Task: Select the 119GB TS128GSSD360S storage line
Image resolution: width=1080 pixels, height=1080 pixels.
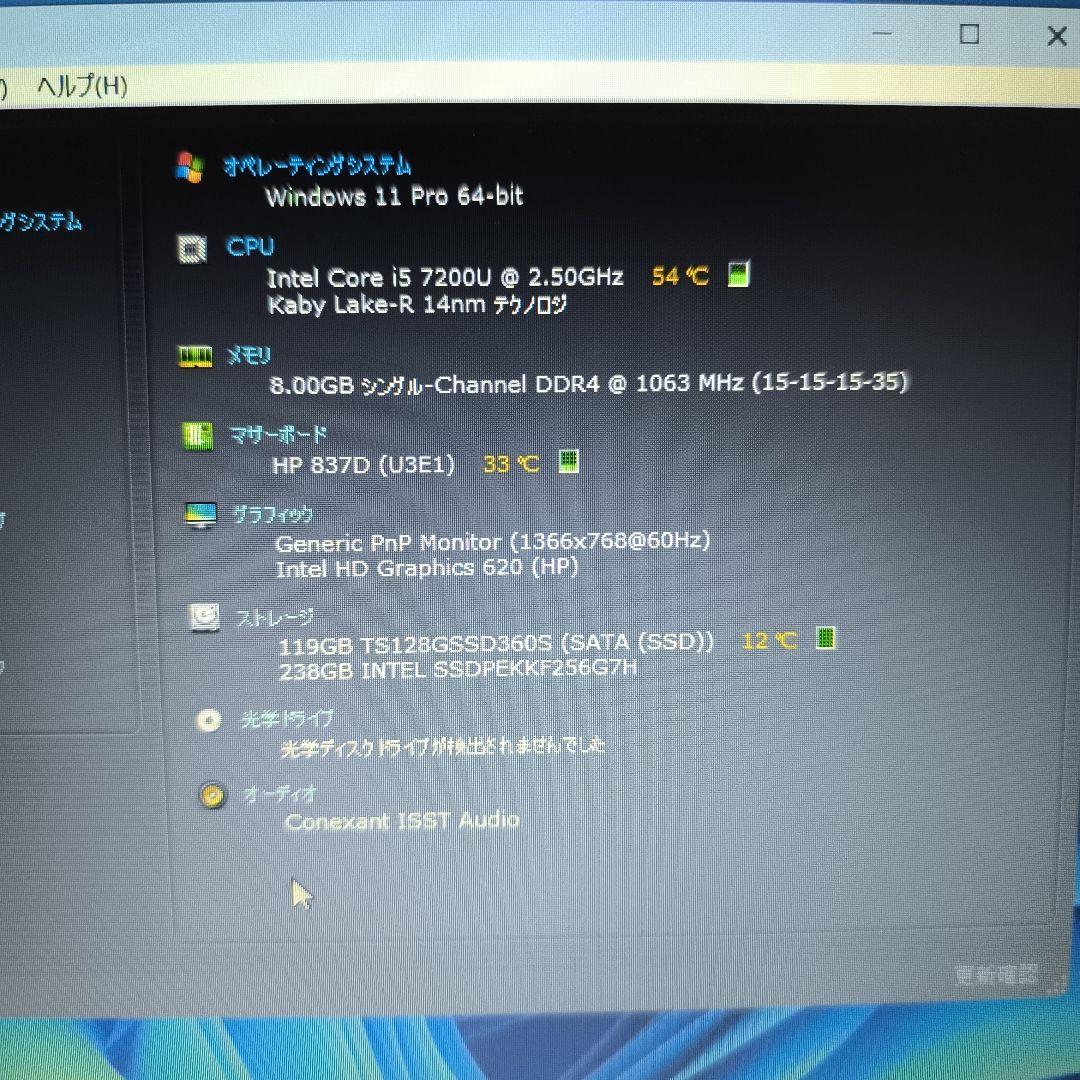Action: (x=496, y=643)
